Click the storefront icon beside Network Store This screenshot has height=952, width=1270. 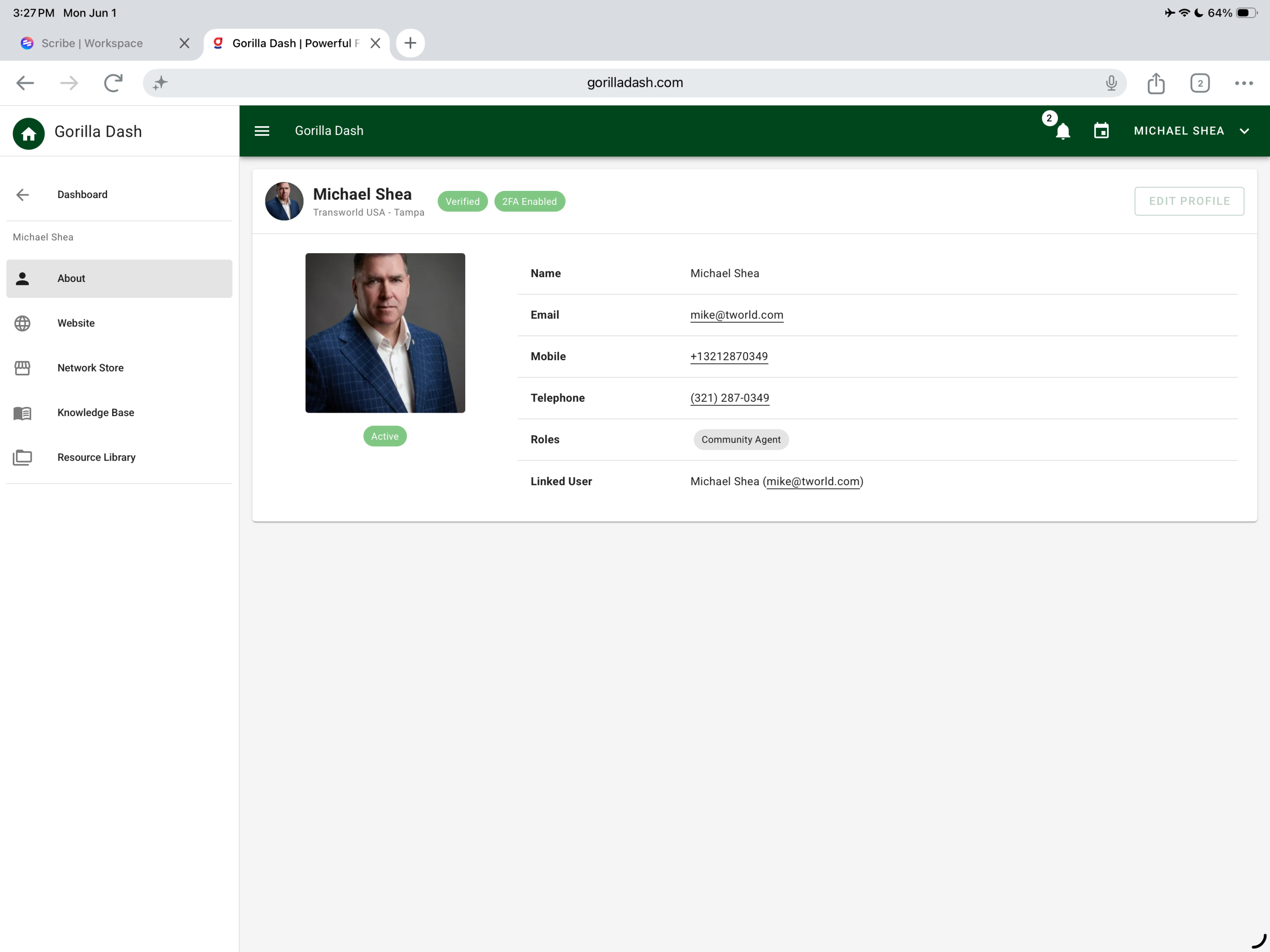point(22,368)
